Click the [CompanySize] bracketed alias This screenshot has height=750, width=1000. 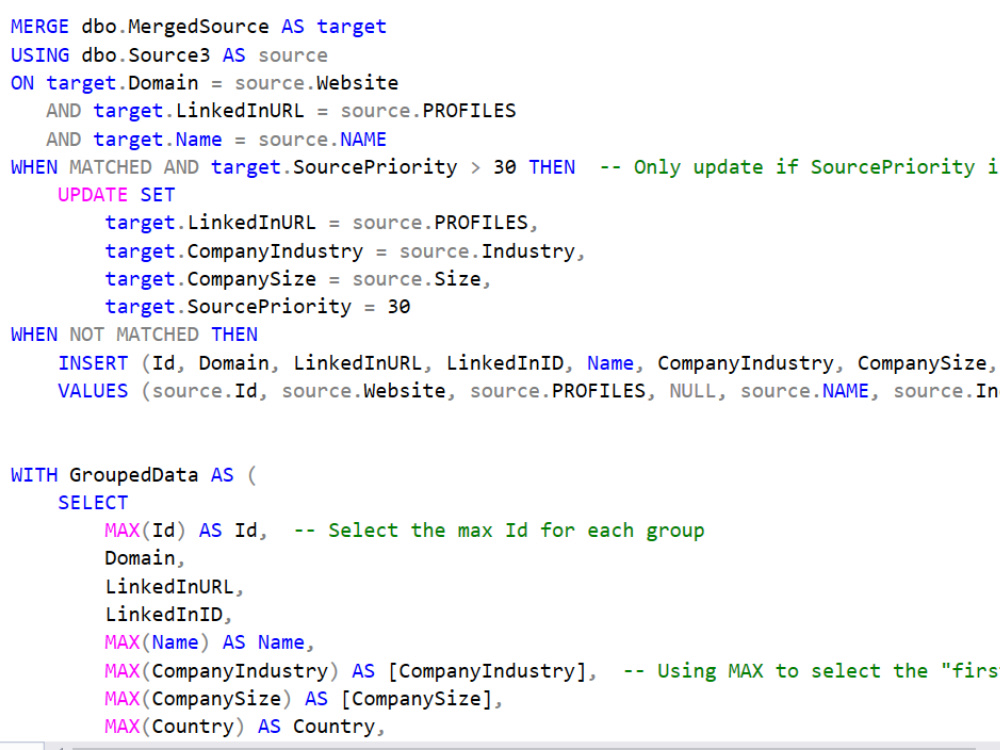[416, 699]
